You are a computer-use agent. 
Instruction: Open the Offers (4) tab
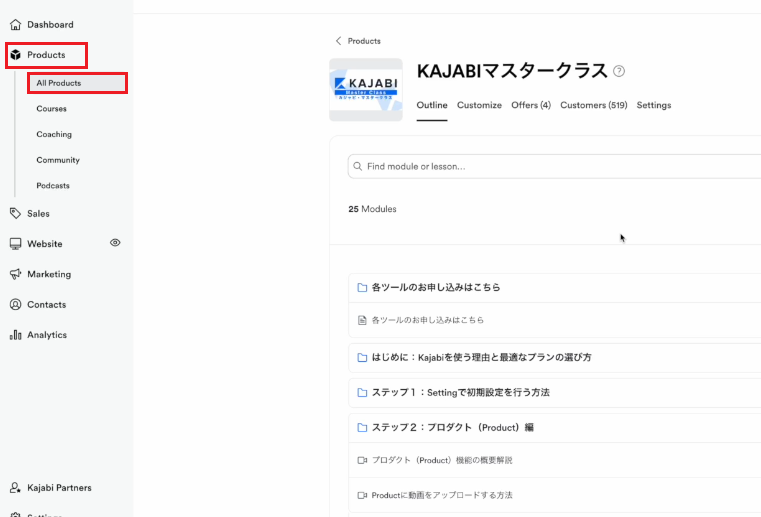[531, 105]
